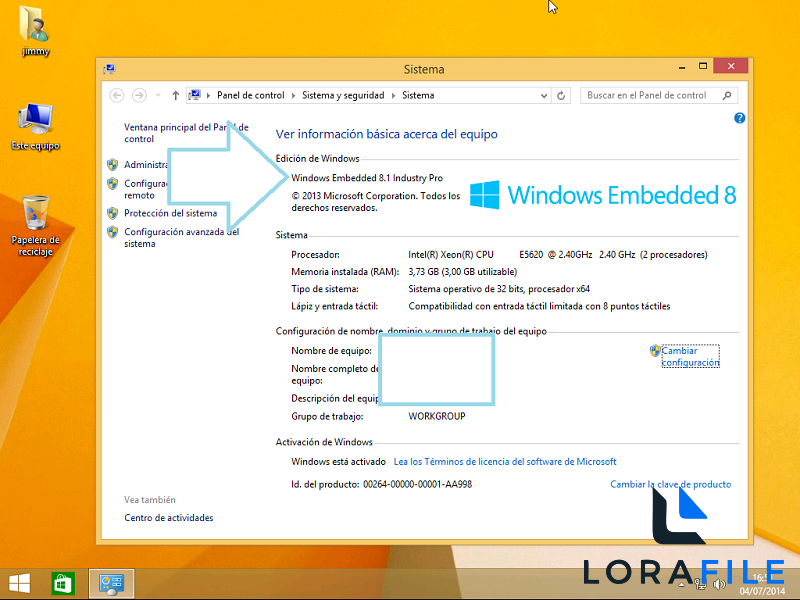Click the Intel(R) Xeon(R) CPU text
The image size is (800, 600).
pyautogui.click(x=451, y=255)
